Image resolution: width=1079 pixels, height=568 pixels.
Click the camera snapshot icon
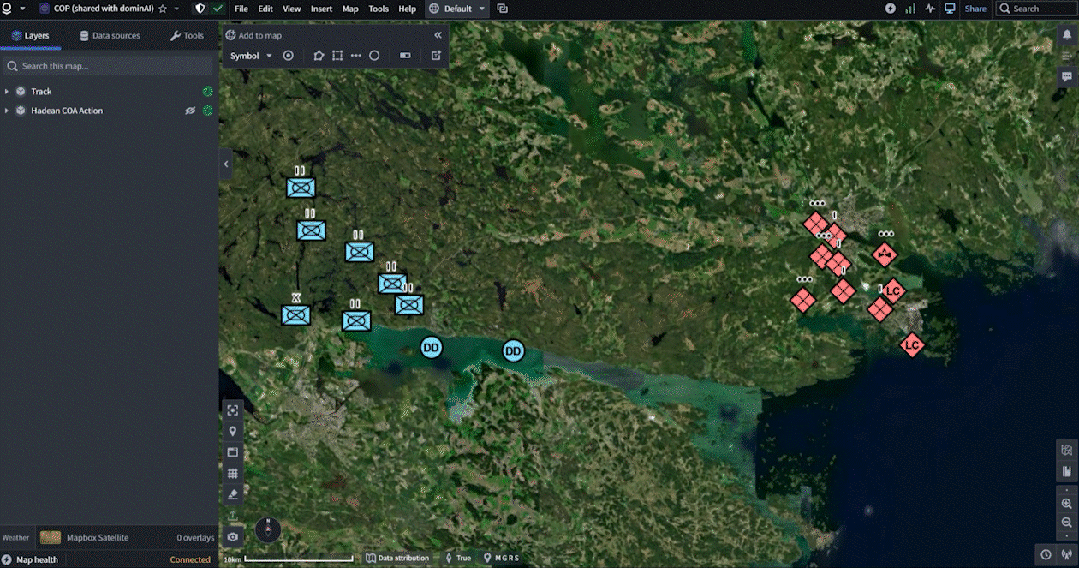pyautogui.click(x=233, y=537)
